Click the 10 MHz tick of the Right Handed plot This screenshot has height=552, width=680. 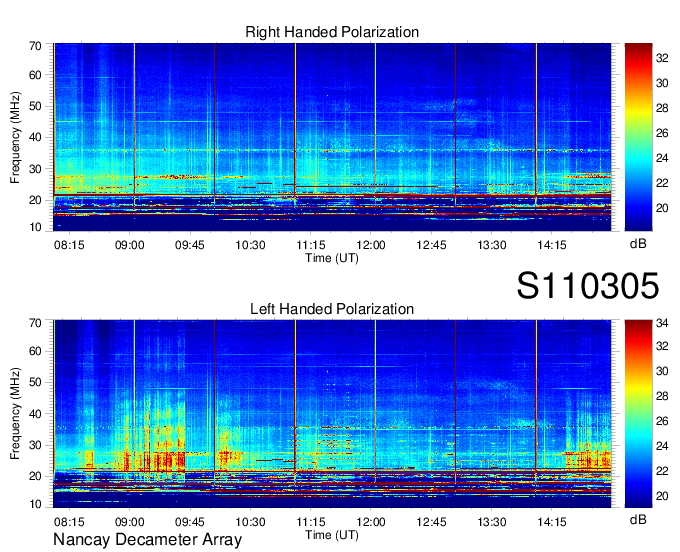point(35,227)
